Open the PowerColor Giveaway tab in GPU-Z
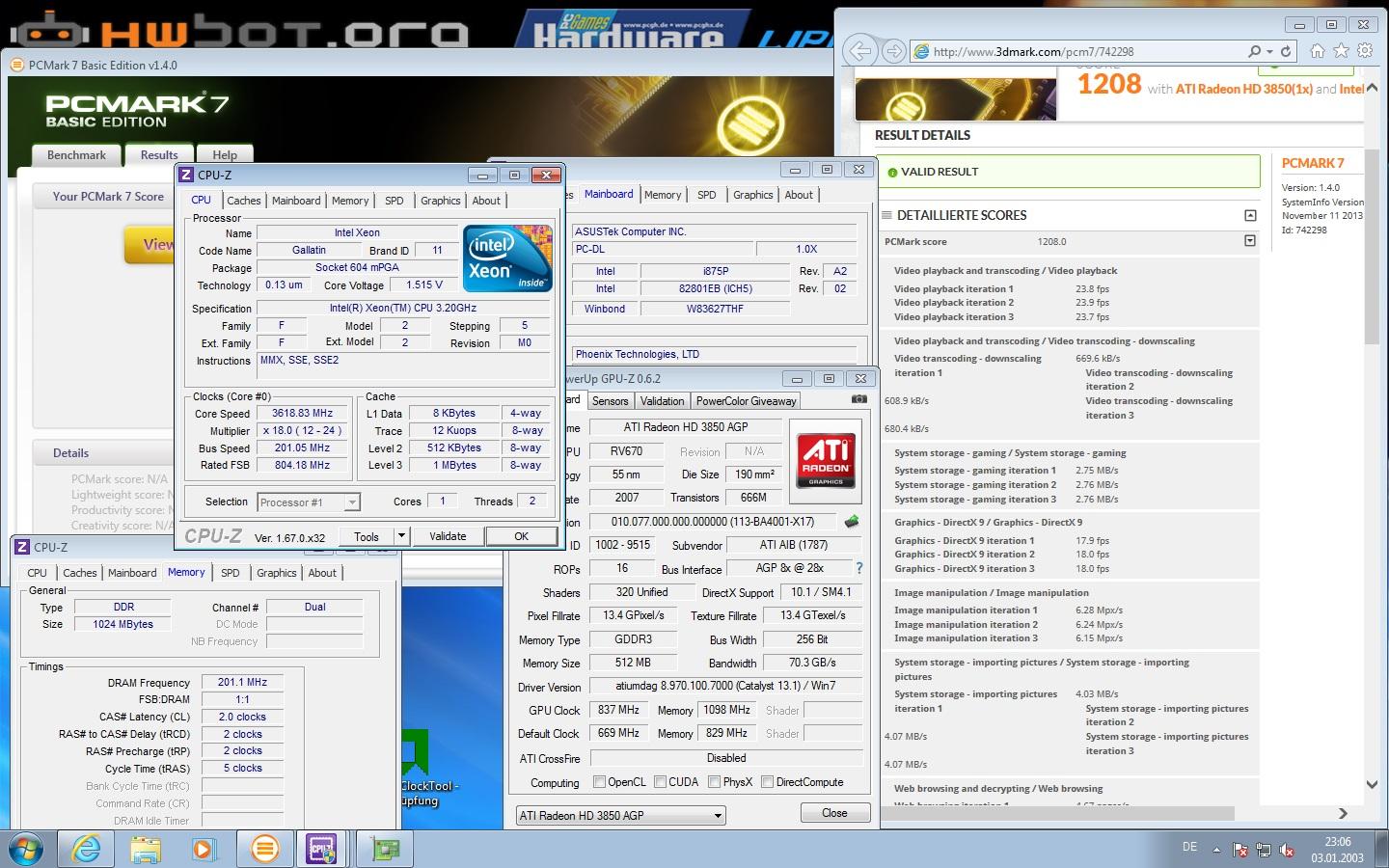This screenshot has width=1389, height=868. (x=746, y=401)
